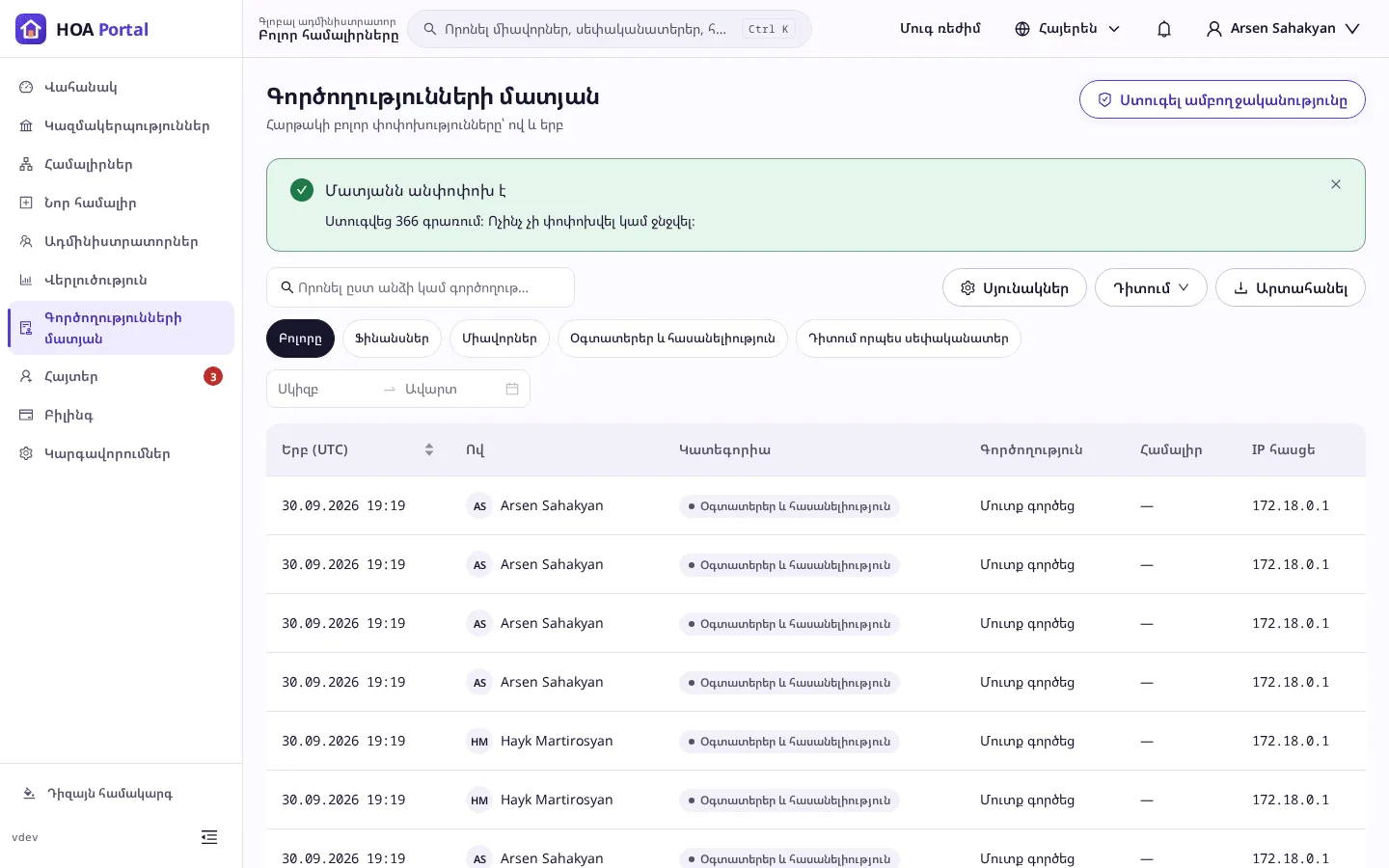Sort by the Երբ (UTC) column arrows

[x=429, y=449]
